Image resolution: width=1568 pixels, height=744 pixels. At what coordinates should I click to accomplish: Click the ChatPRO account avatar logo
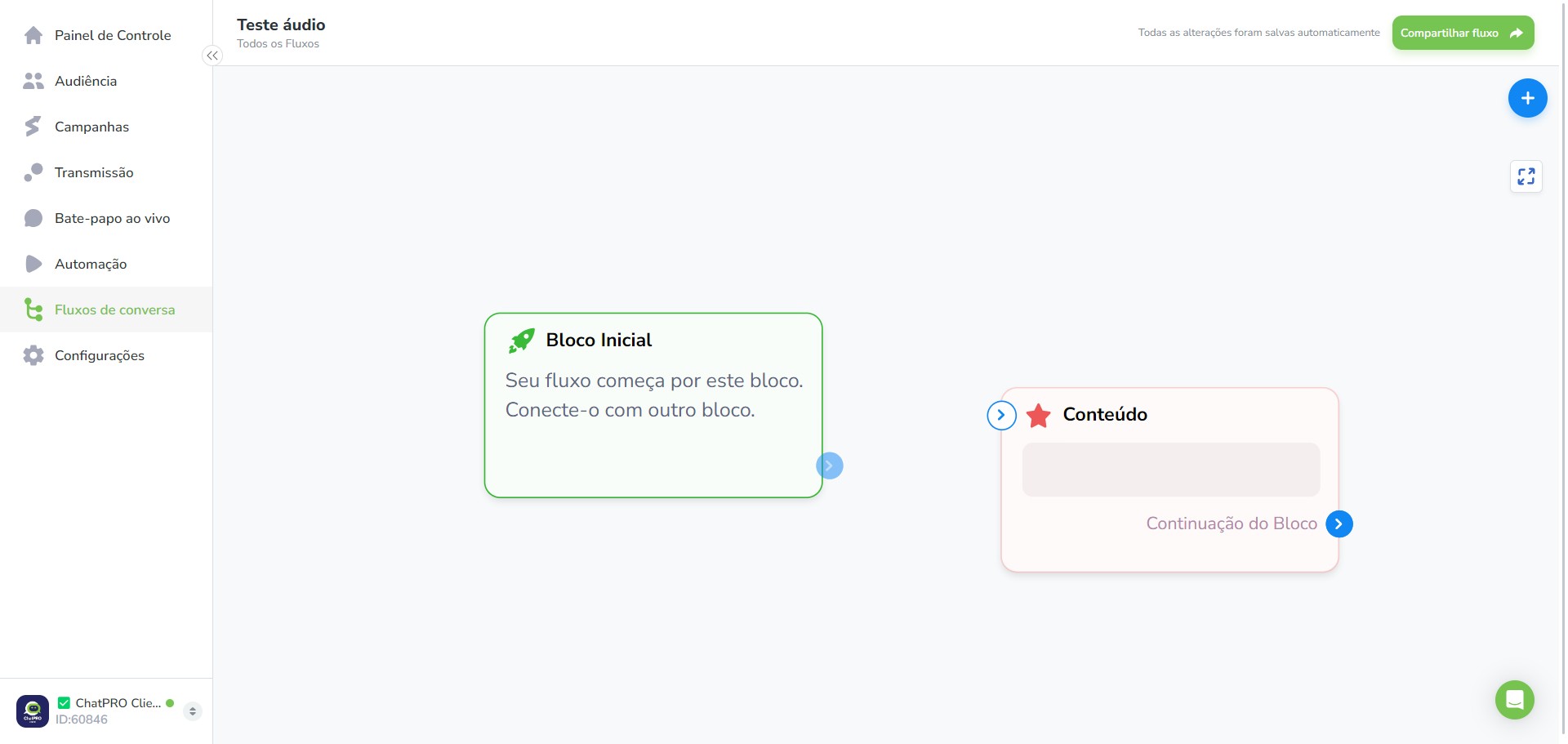click(x=33, y=711)
